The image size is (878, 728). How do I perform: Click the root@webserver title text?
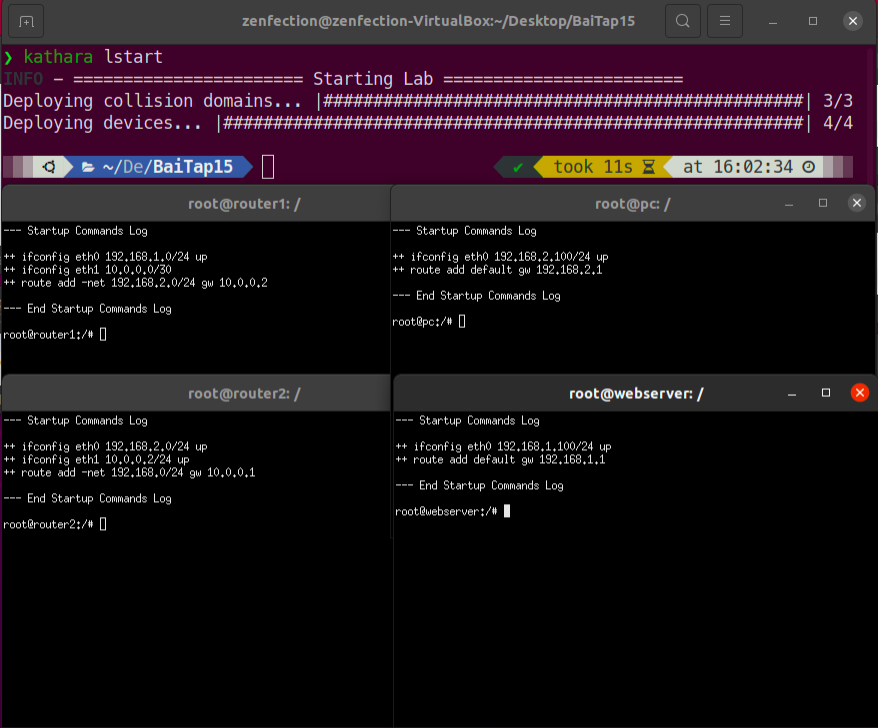(x=636, y=394)
